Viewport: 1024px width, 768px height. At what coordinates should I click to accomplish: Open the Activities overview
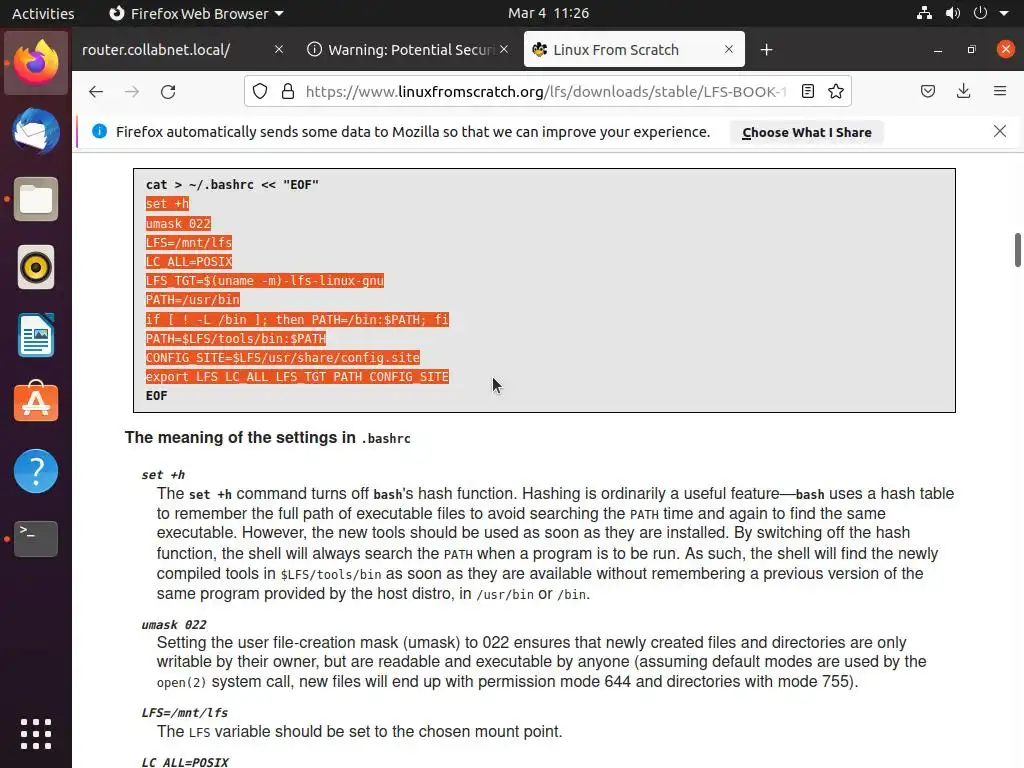(43, 13)
